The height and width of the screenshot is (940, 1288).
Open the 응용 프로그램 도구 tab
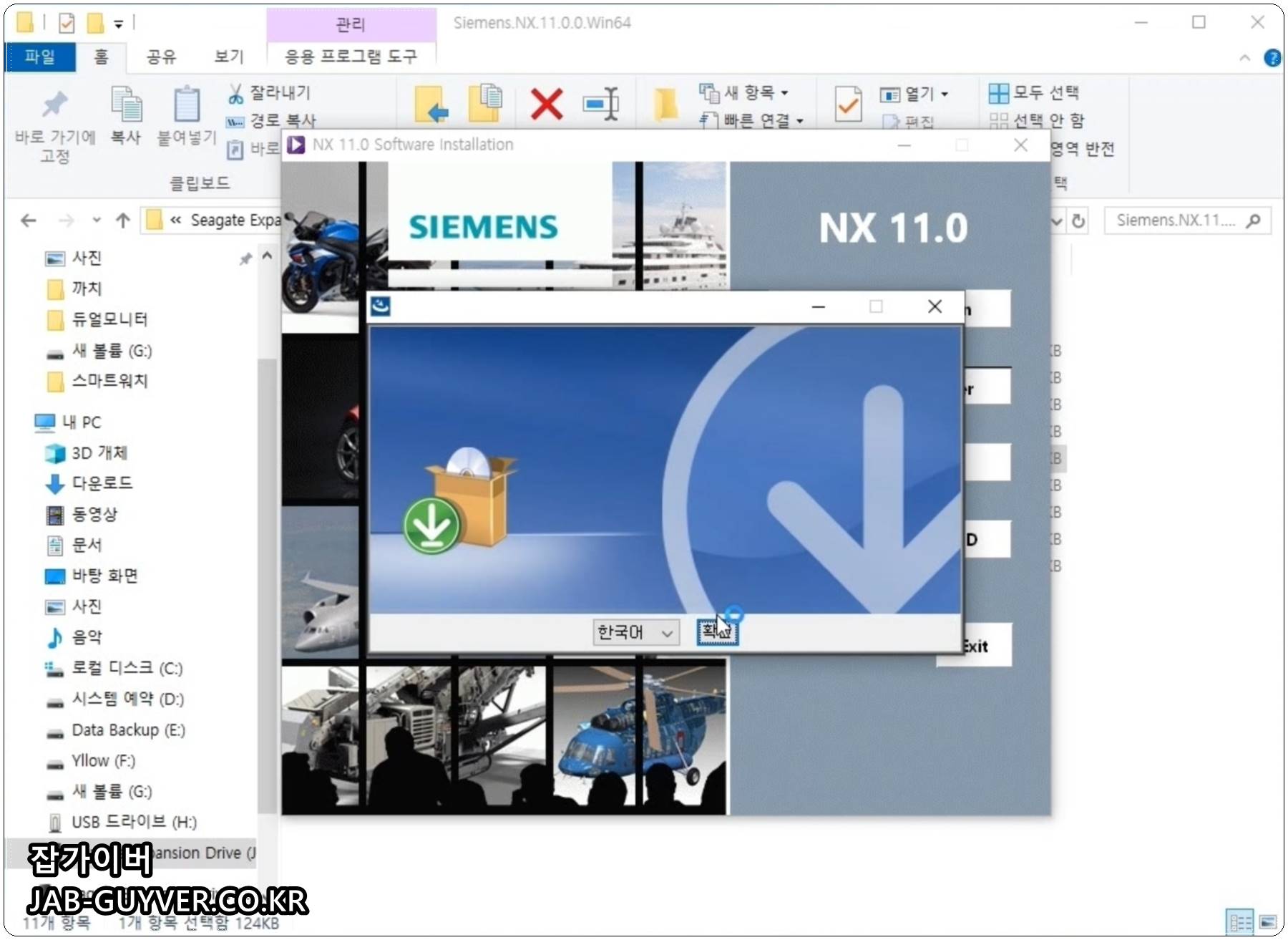[x=351, y=57]
